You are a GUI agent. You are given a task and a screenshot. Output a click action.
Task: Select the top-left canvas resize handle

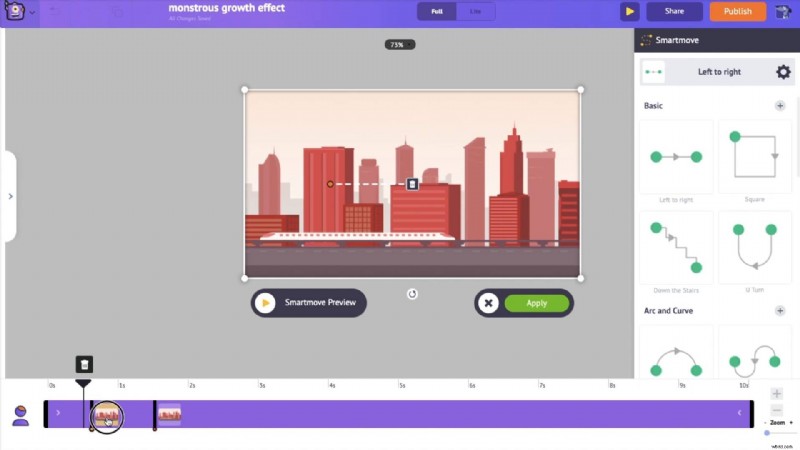click(244, 90)
